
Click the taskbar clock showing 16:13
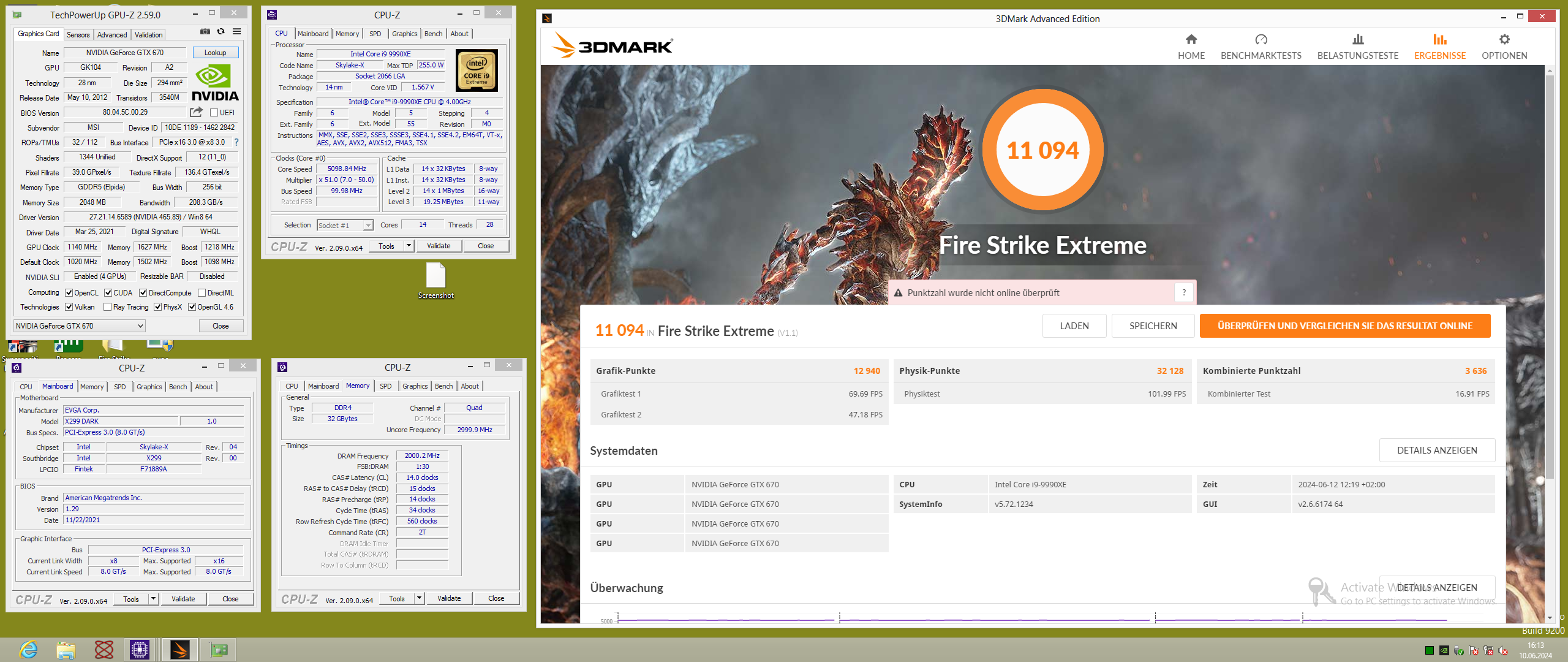(1536, 650)
